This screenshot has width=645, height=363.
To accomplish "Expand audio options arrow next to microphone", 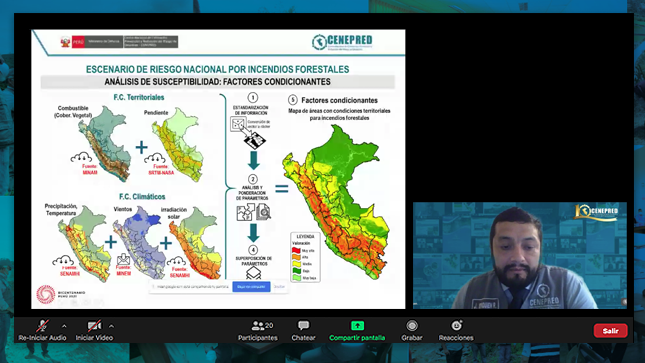I will pyautogui.click(x=64, y=326).
